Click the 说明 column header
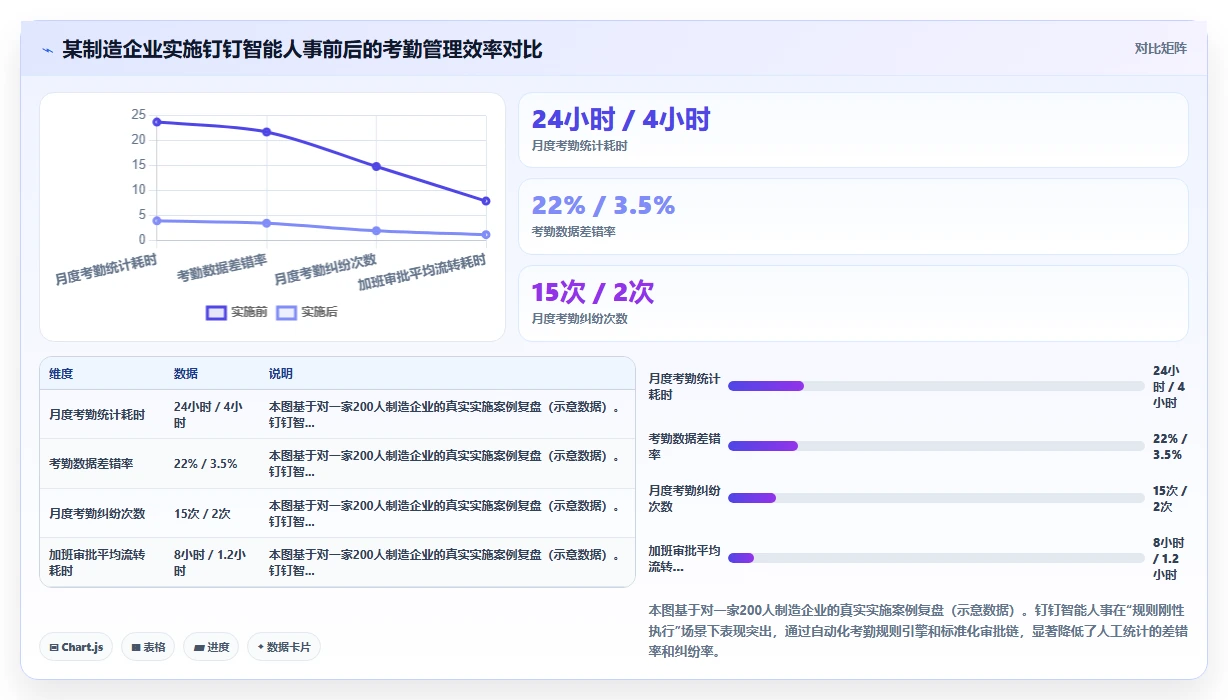 [x=281, y=374]
